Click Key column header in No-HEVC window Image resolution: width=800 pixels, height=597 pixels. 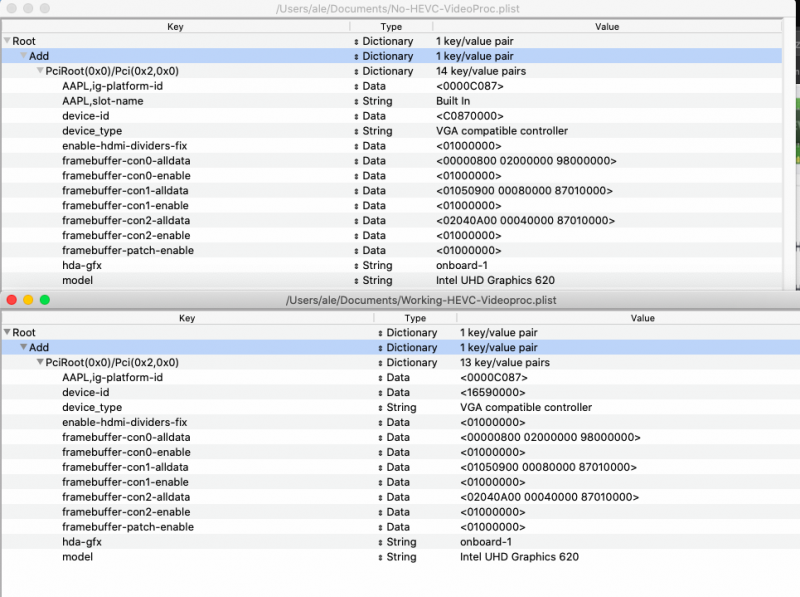coord(175,26)
